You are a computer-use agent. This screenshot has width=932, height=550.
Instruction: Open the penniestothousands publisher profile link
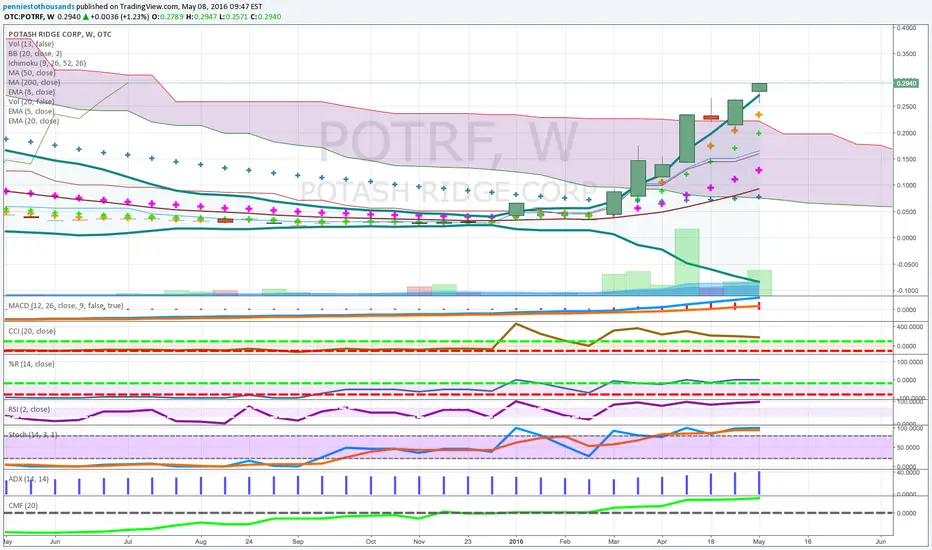point(39,7)
